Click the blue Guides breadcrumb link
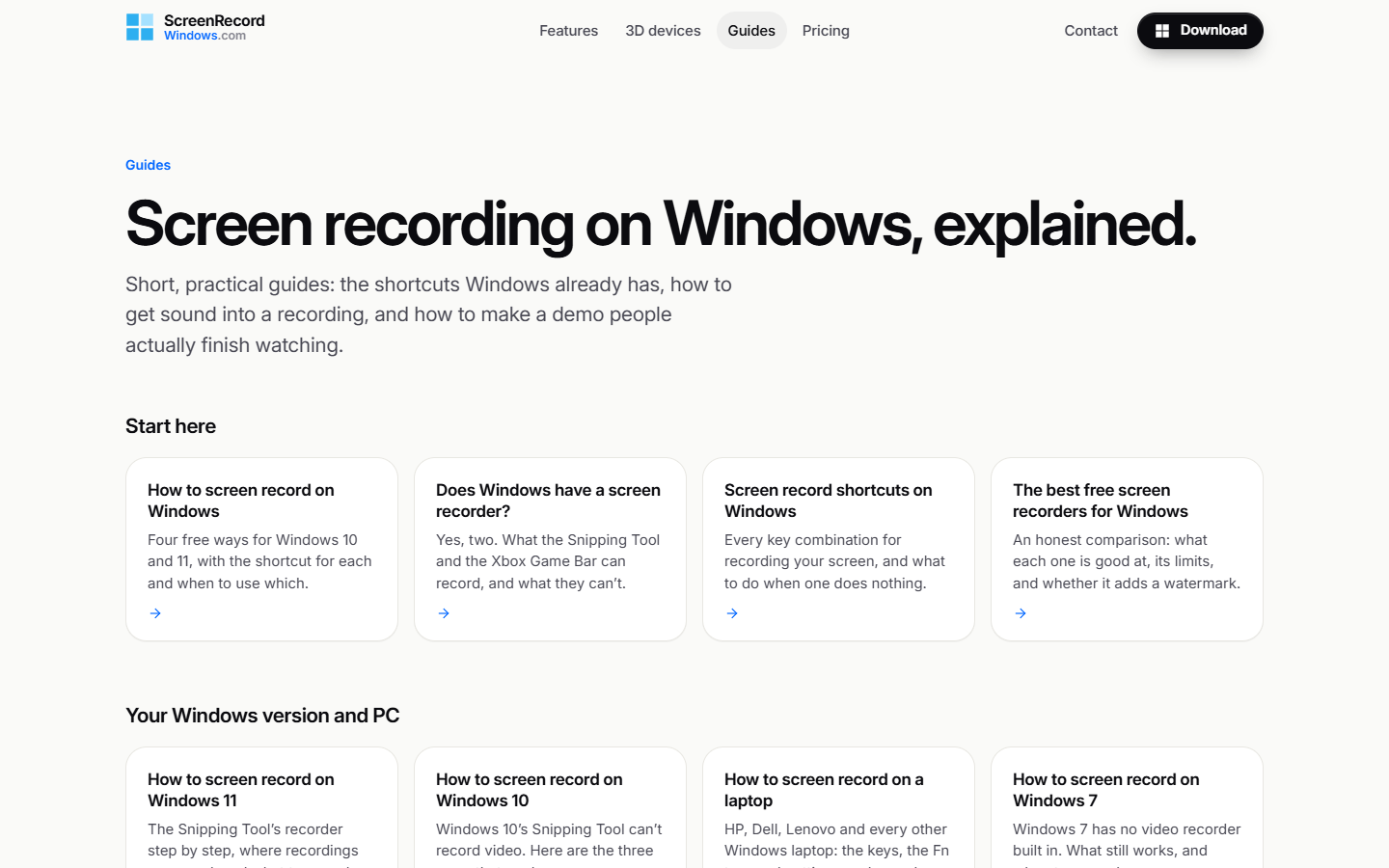1389x868 pixels. click(x=148, y=165)
